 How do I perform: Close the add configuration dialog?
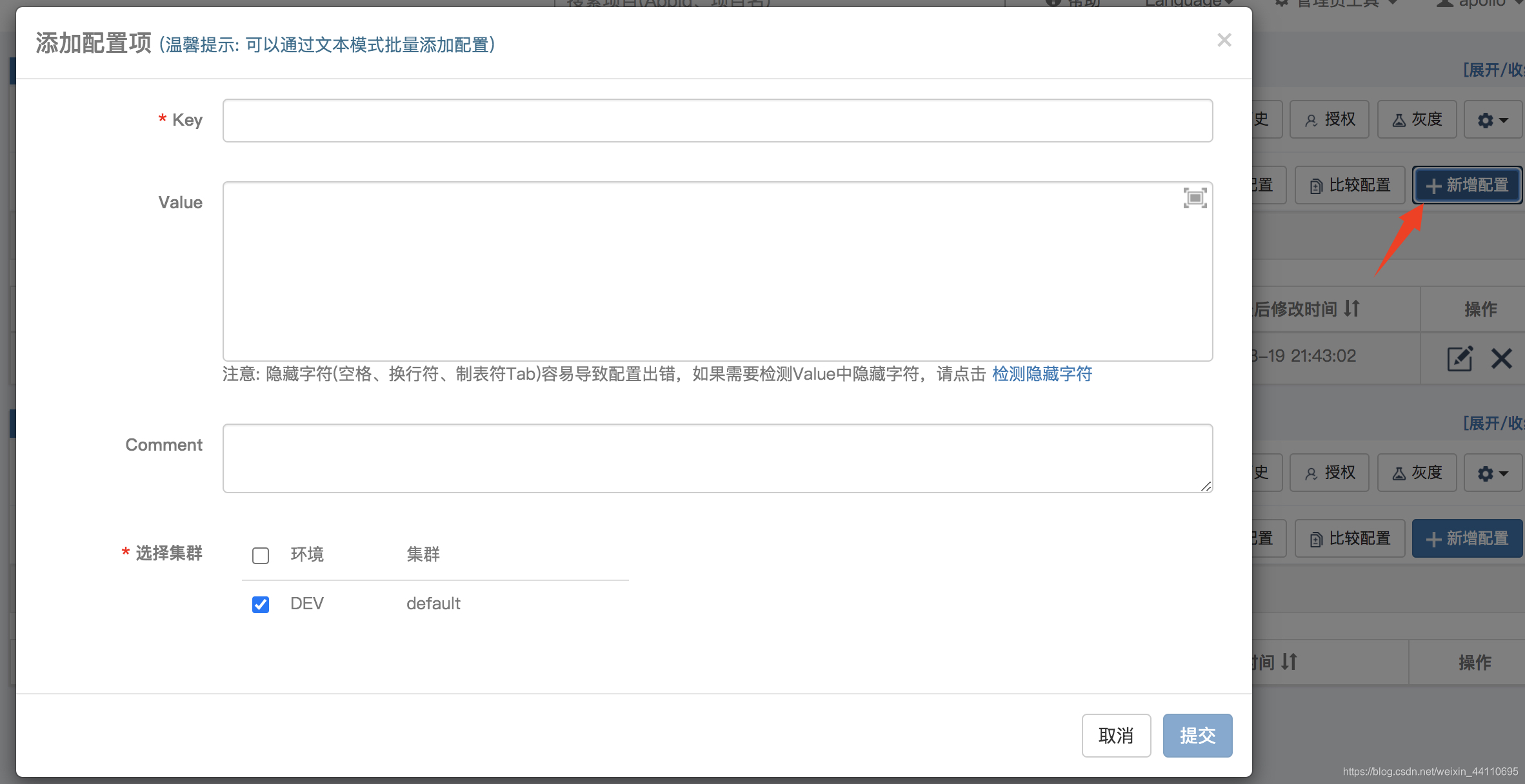tap(1224, 40)
